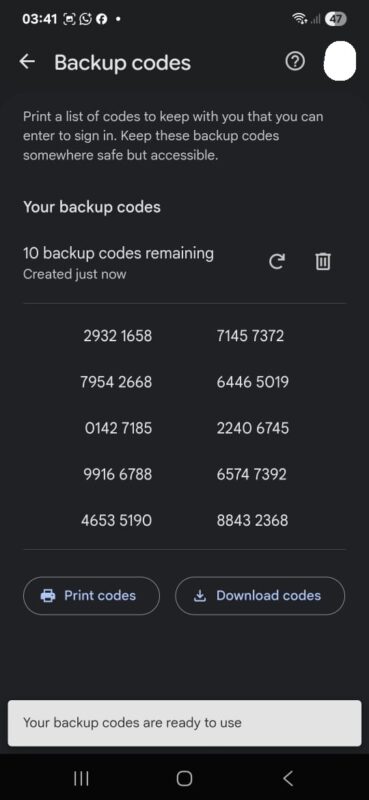Click the Print codes button
This screenshot has height=800, width=369.
91,595
